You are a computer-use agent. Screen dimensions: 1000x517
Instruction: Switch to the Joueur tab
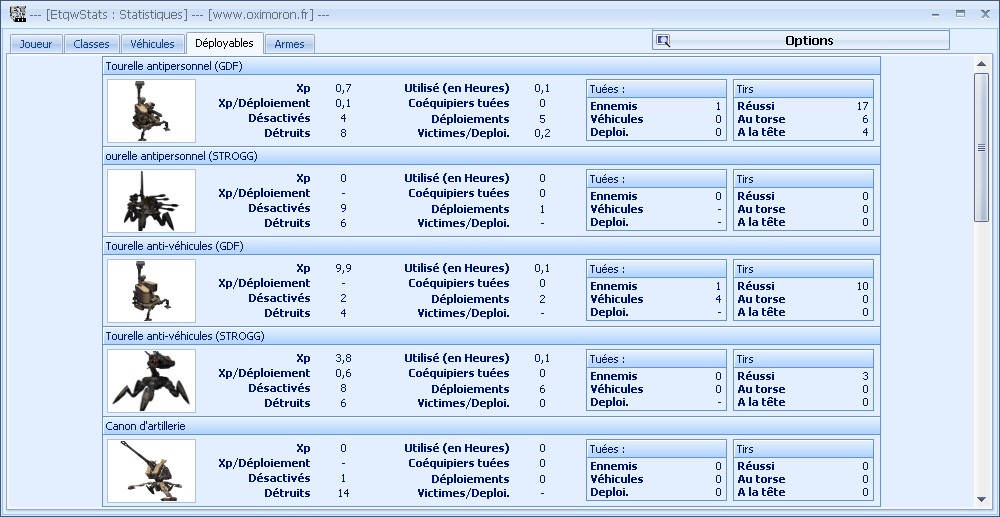[x=36, y=44]
